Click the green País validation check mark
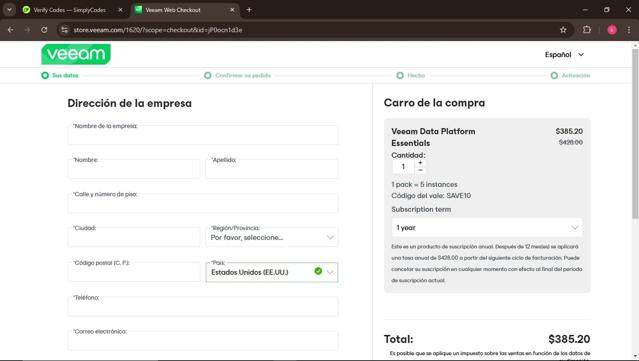 (318, 271)
